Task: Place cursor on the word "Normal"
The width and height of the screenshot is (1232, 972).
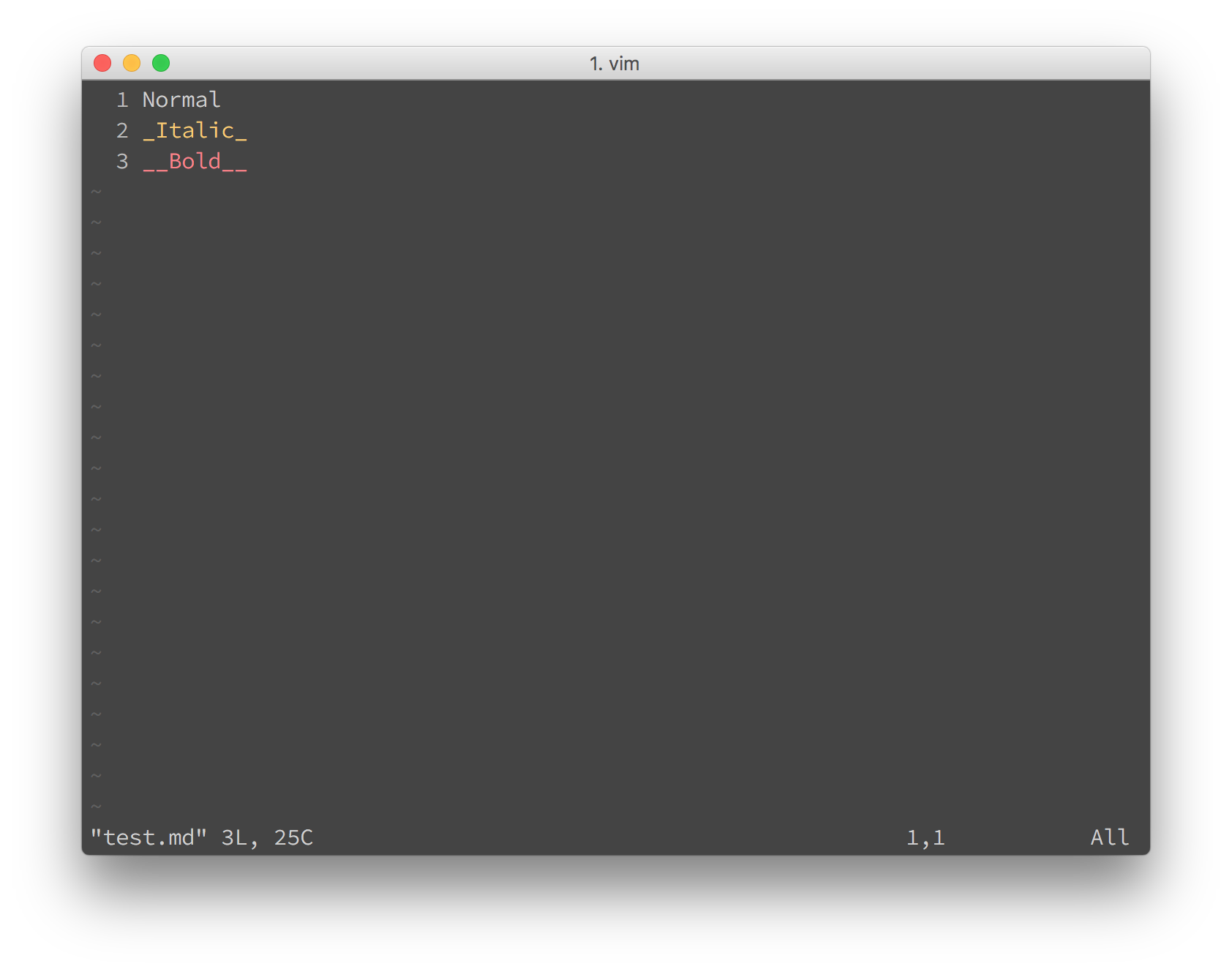Action: point(181,100)
